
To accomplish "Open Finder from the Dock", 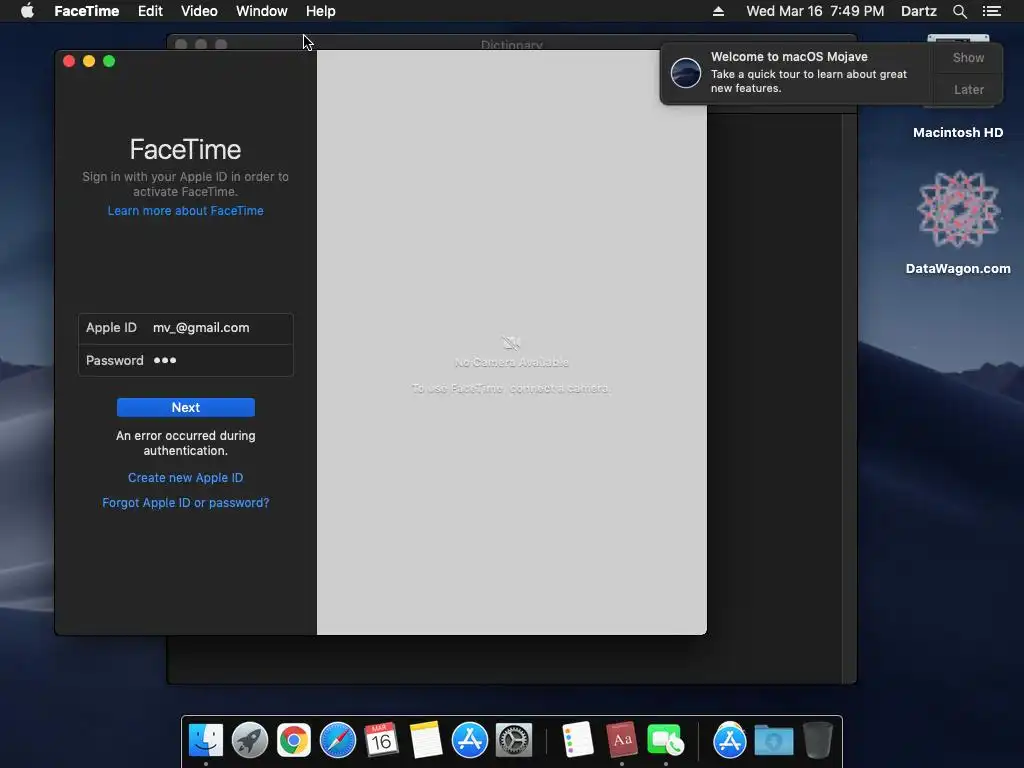I will pyautogui.click(x=206, y=741).
